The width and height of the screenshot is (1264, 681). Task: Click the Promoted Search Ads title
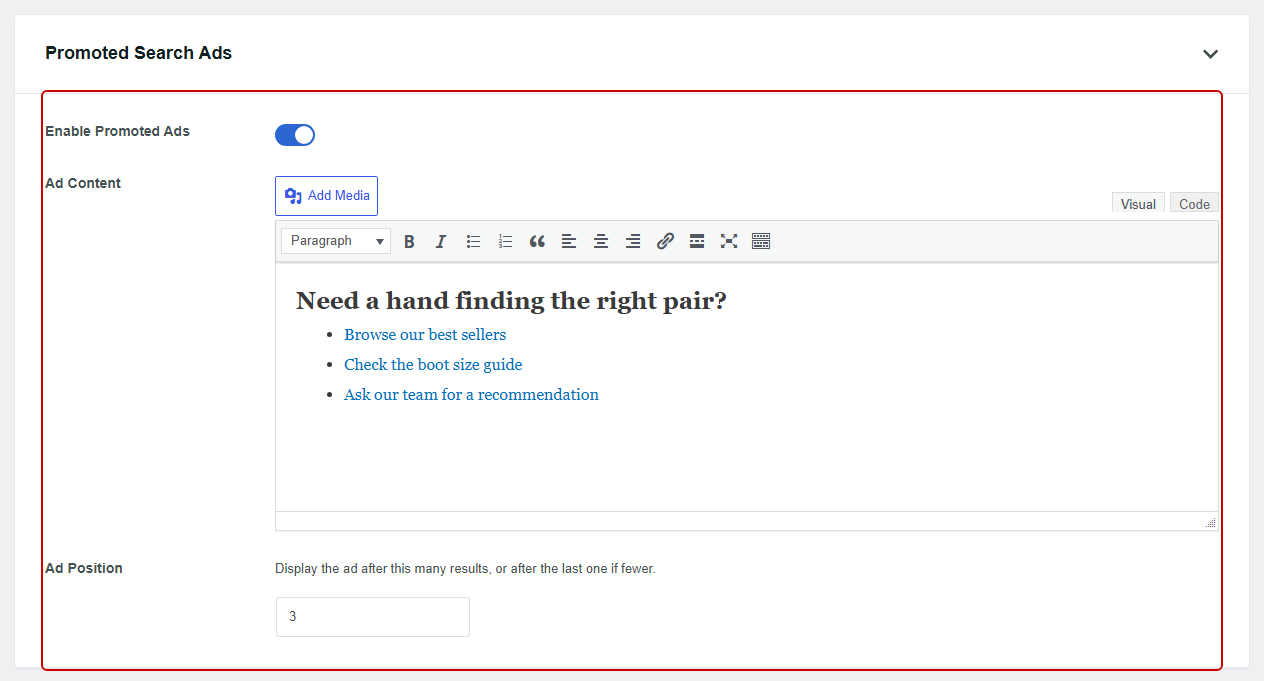(x=138, y=53)
